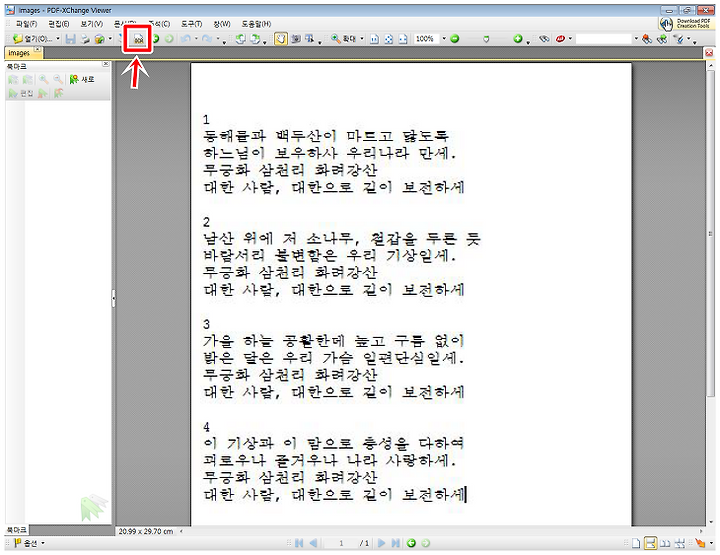The image size is (720, 555).
Task: Open the 도움말(H) menu
Action: [x=256, y=24]
